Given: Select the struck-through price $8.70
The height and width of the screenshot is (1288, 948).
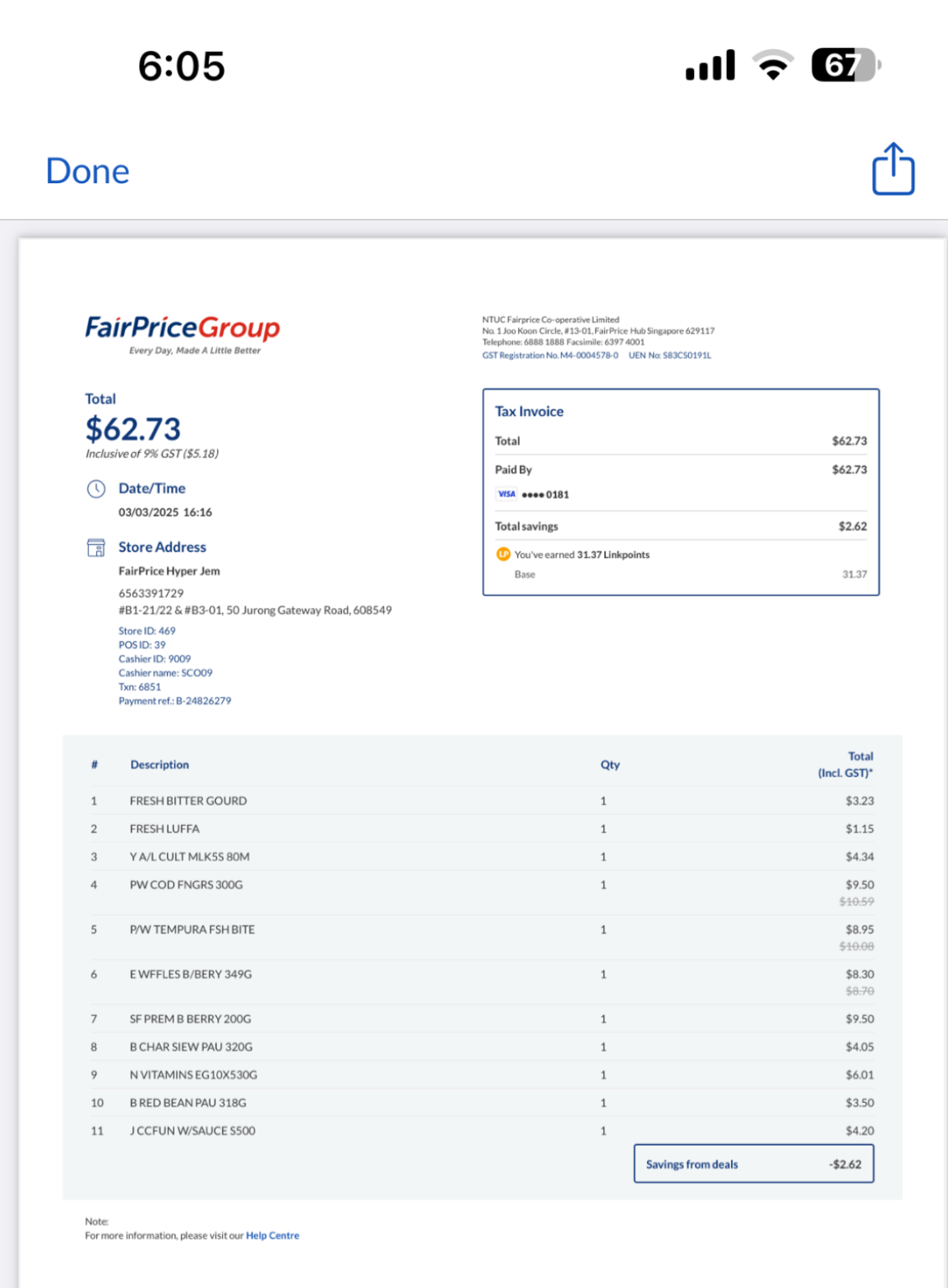Looking at the screenshot, I should [860, 990].
